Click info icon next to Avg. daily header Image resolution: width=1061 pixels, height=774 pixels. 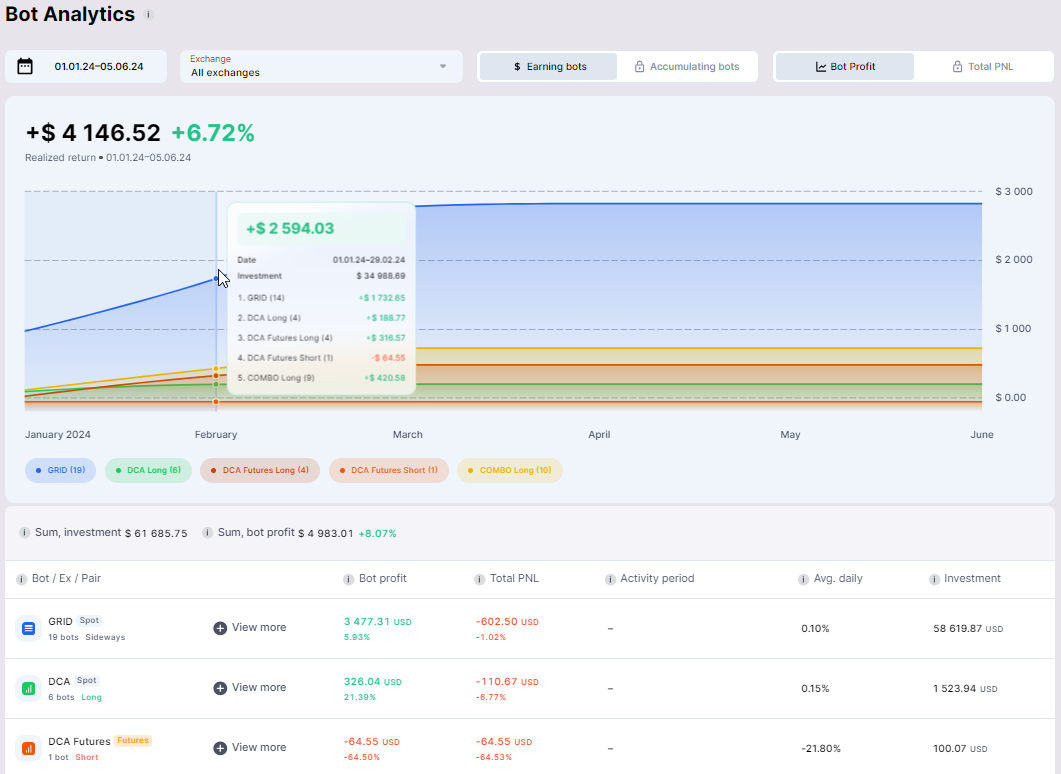click(803, 579)
